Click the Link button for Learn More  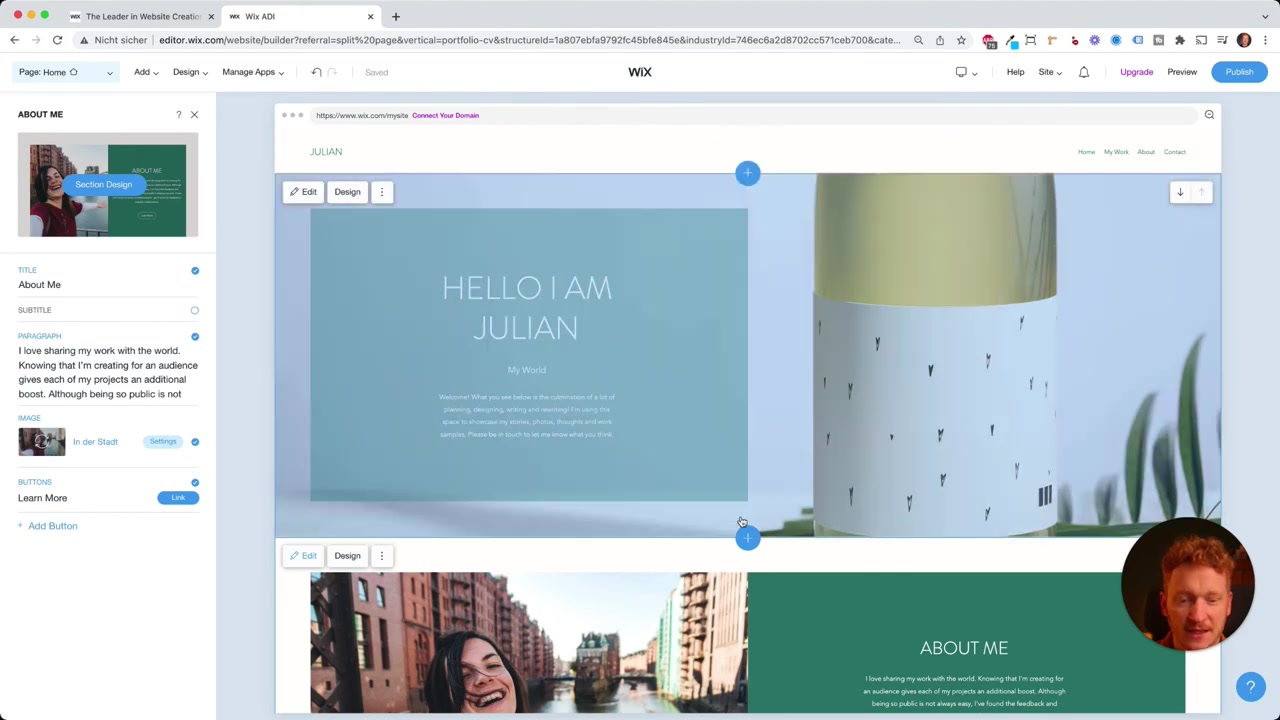(178, 498)
